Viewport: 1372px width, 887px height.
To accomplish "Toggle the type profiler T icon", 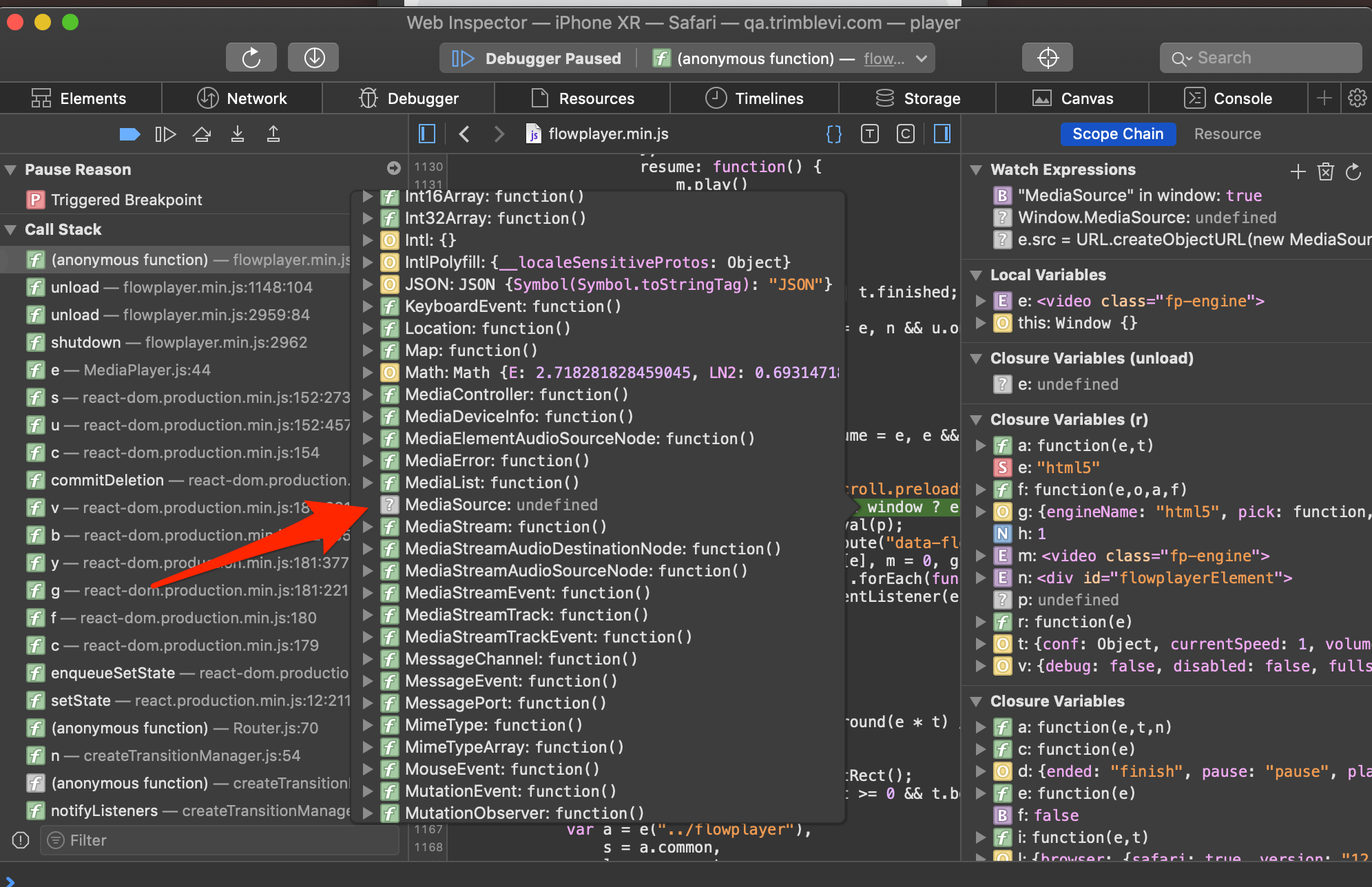I will pos(870,134).
